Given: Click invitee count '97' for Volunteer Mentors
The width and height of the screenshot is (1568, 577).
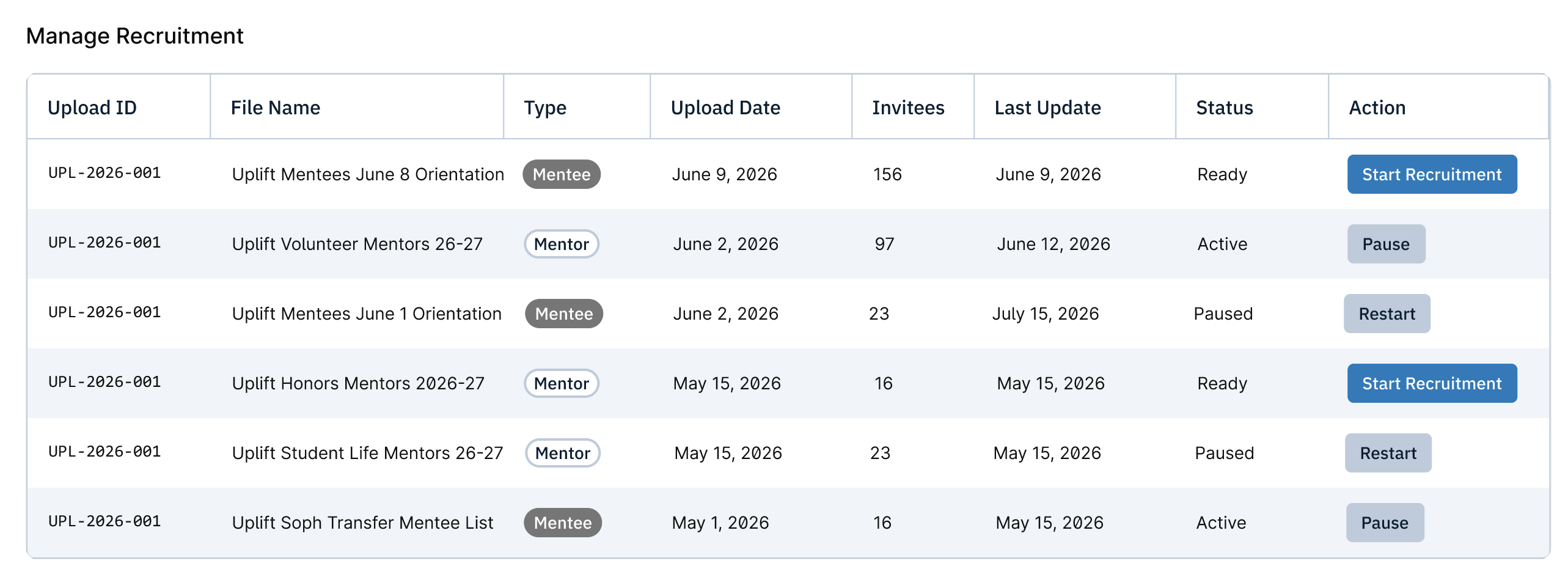Looking at the screenshot, I should (x=884, y=244).
